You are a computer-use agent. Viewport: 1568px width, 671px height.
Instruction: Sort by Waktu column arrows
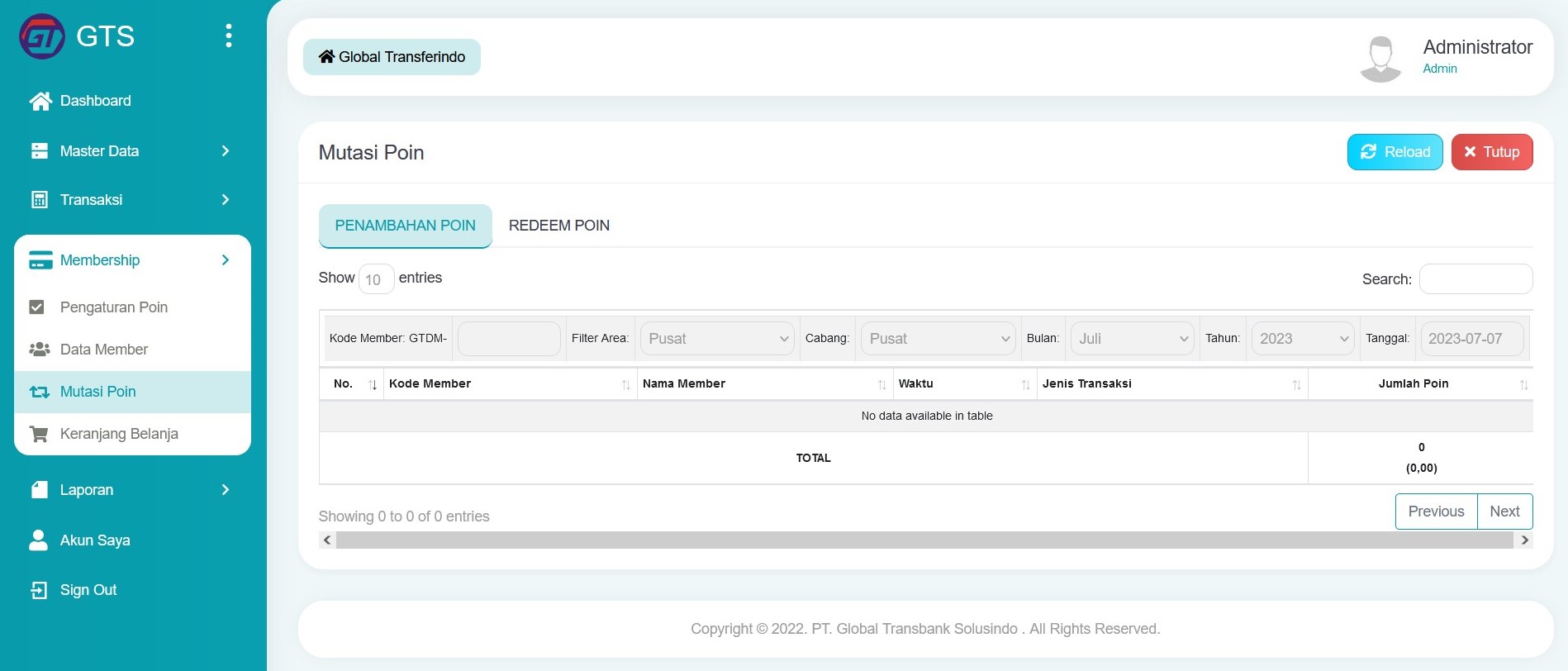[1025, 384]
